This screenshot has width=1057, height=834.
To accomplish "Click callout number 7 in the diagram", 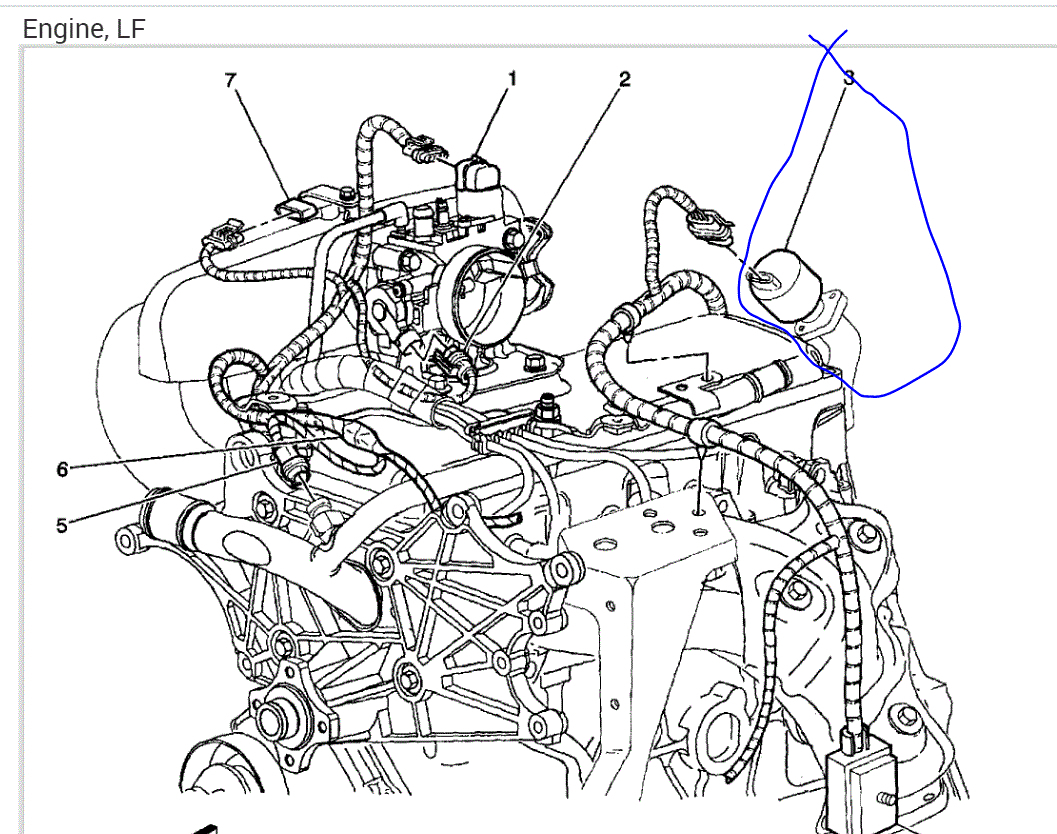I will [231, 80].
